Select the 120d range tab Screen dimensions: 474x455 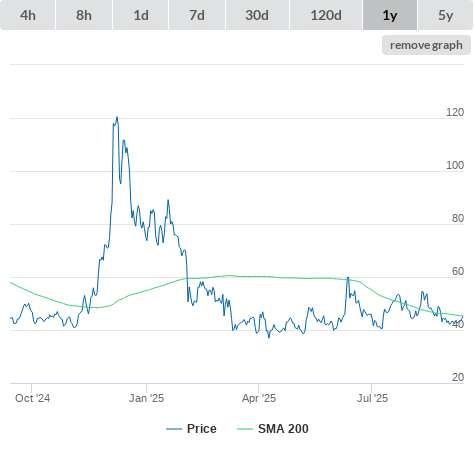click(326, 15)
